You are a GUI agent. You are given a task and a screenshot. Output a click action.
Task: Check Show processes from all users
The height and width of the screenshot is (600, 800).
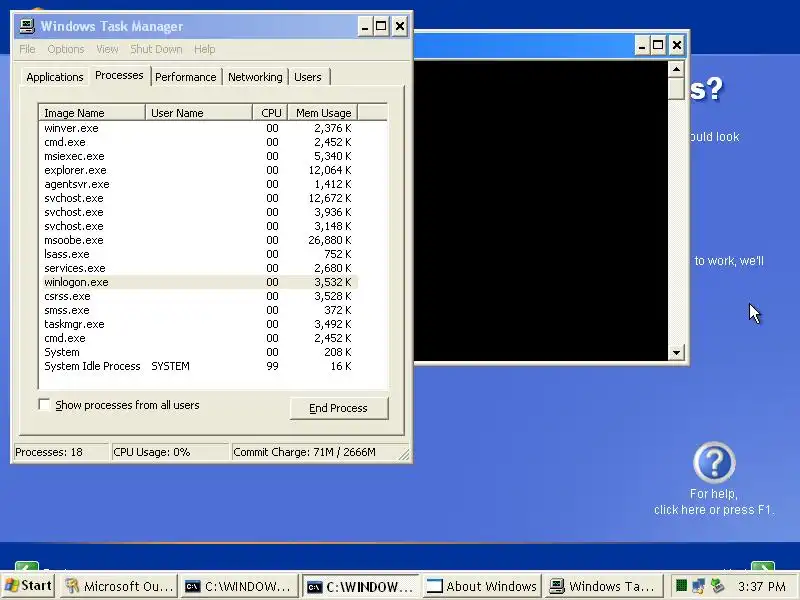click(x=44, y=405)
